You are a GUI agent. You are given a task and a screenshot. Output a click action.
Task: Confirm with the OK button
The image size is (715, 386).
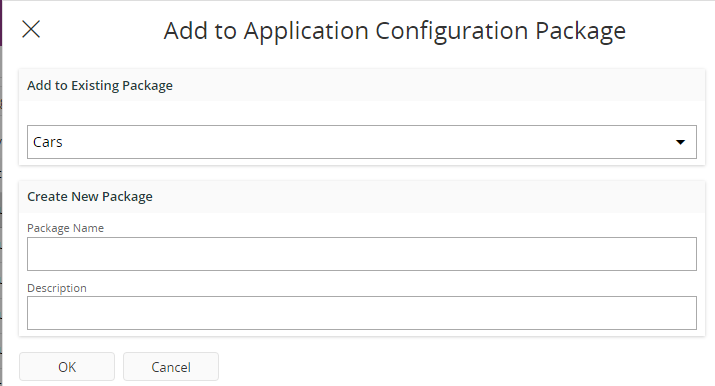(67, 367)
